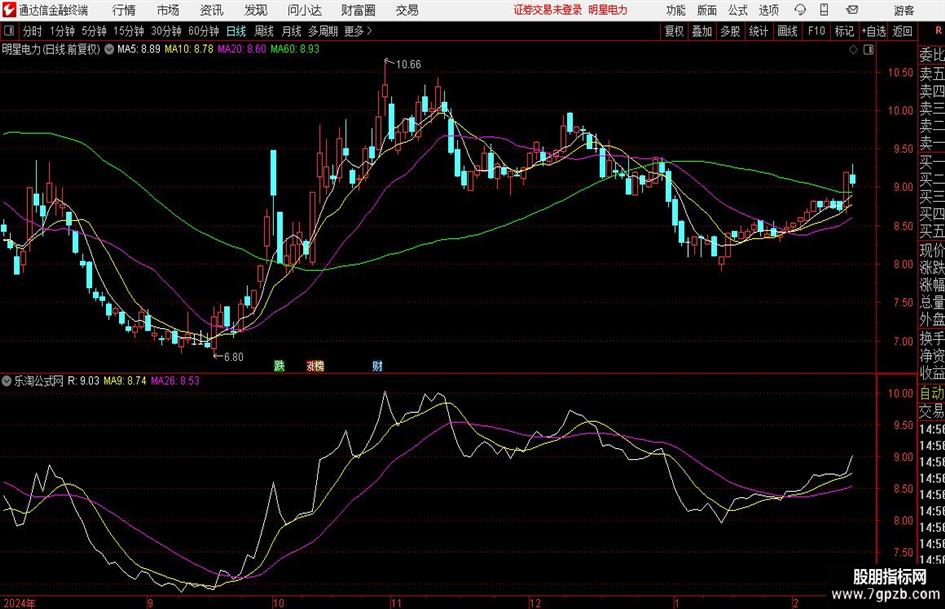Click the 返回 back button
Screen dimensions: 945x609
(x=902, y=31)
